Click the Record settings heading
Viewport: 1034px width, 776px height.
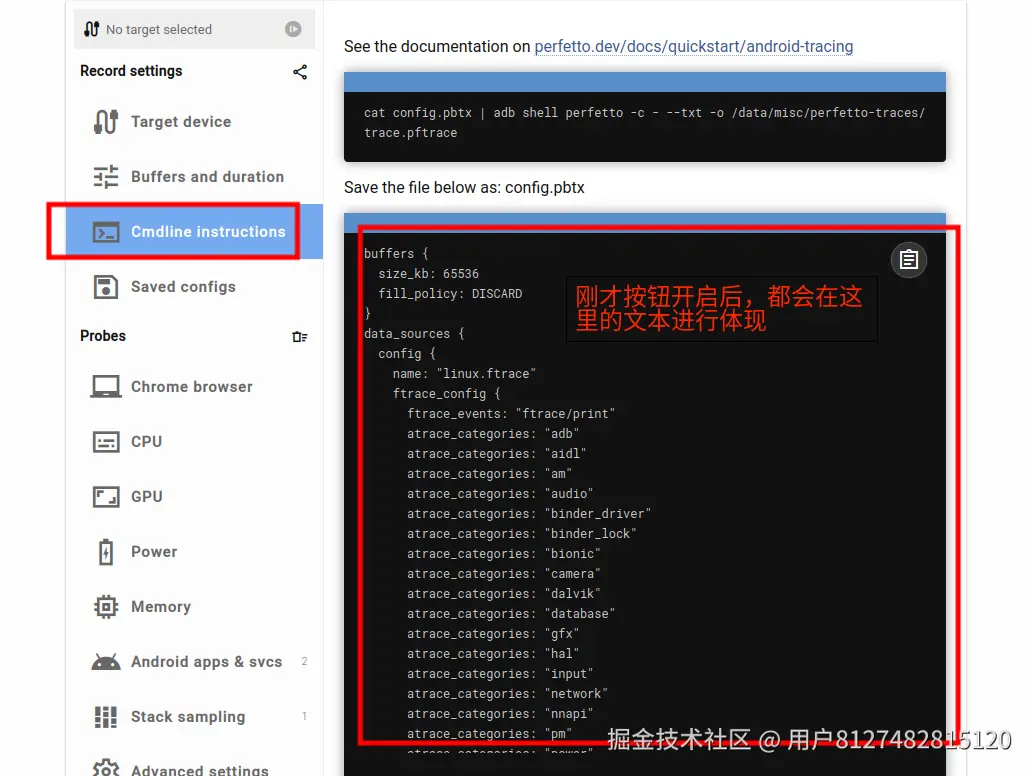pyautogui.click(x=131, y=71)
